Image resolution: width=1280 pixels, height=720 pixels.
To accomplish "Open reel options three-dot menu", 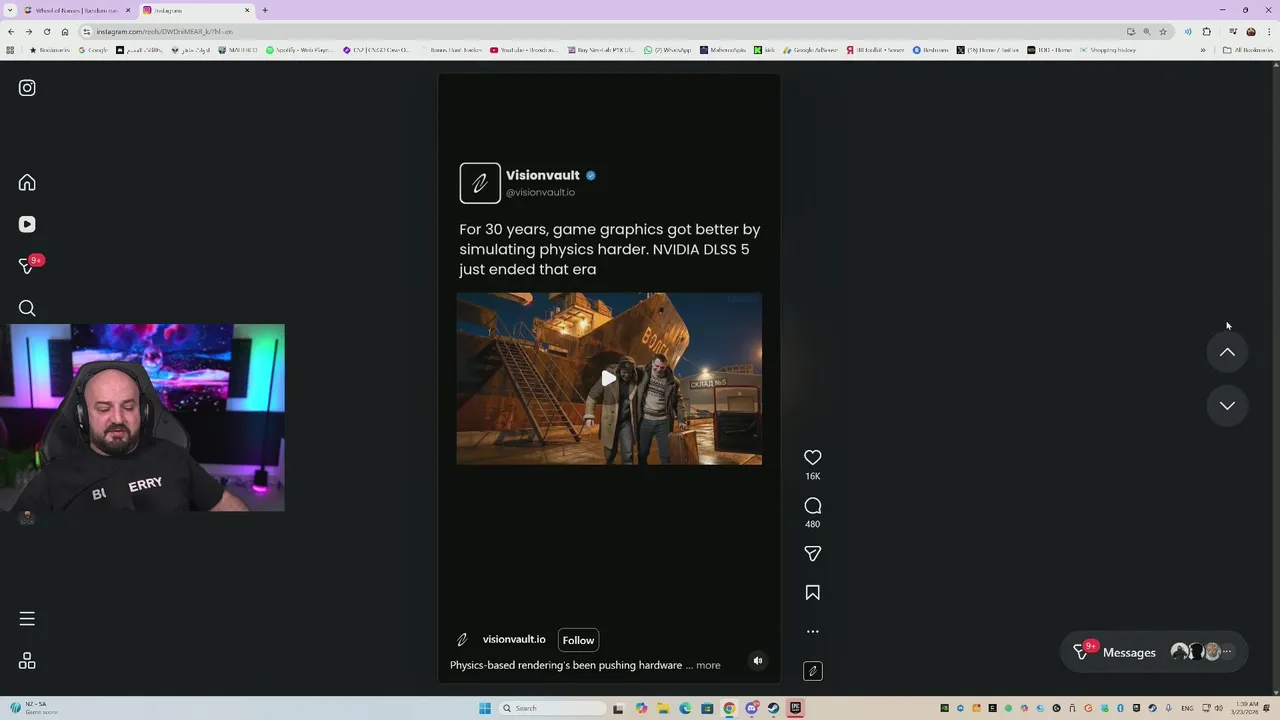I will coord(813,632).
